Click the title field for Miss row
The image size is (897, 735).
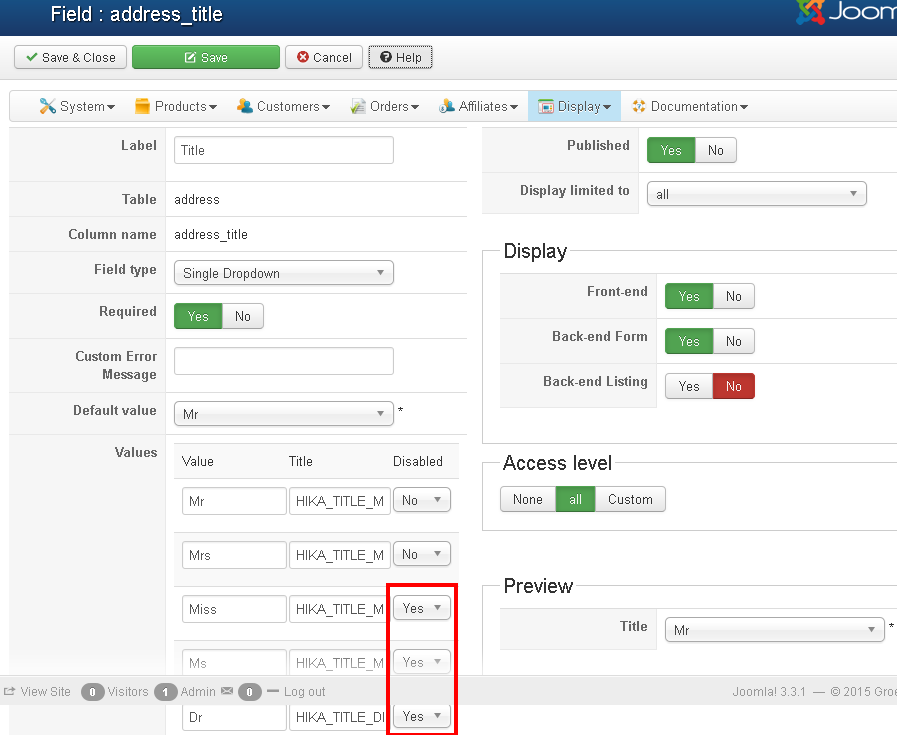tap(340, 609)
